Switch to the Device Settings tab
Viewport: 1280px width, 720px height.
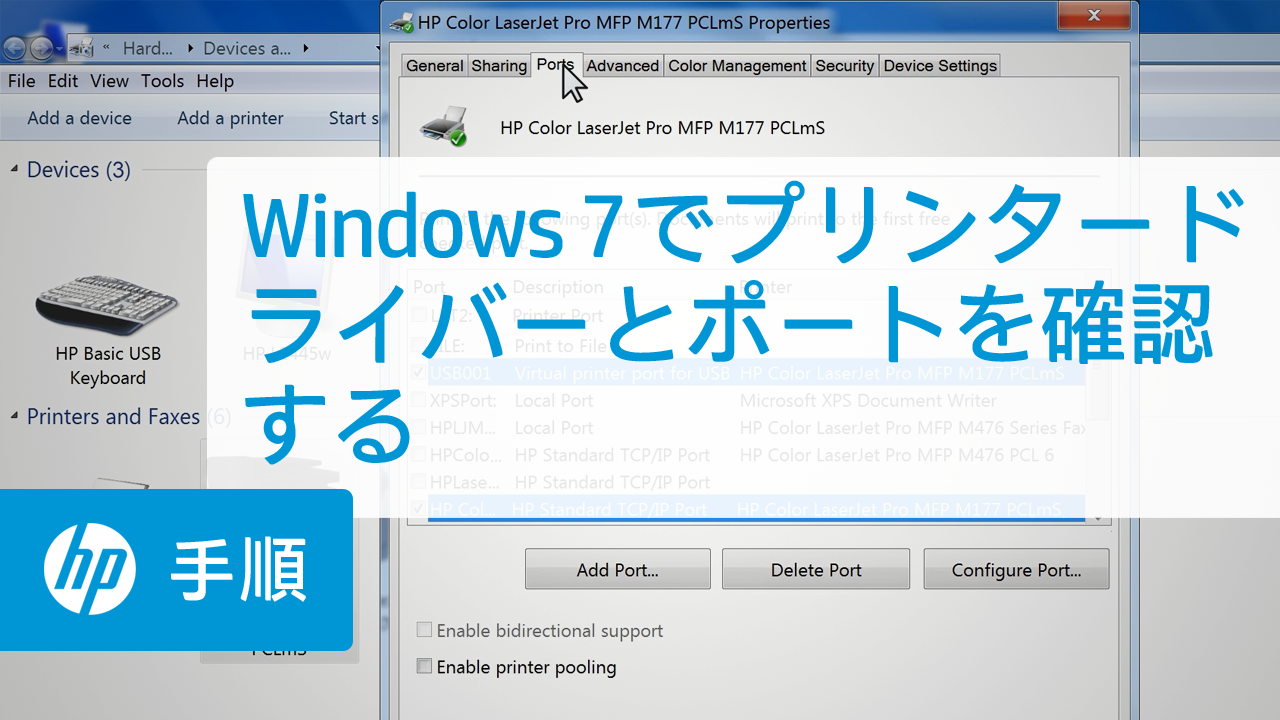pos(940,66)
